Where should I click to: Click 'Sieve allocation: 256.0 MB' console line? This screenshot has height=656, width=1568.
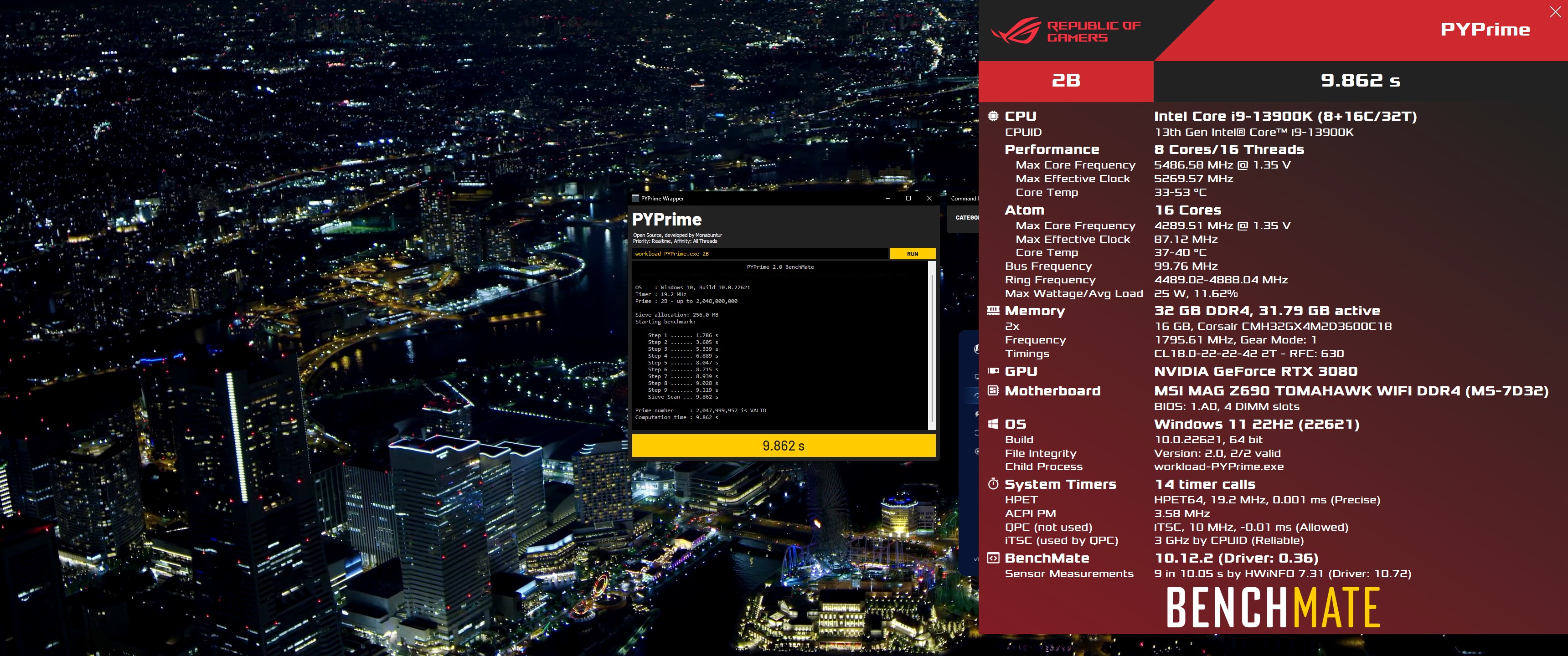coord(676,315)
